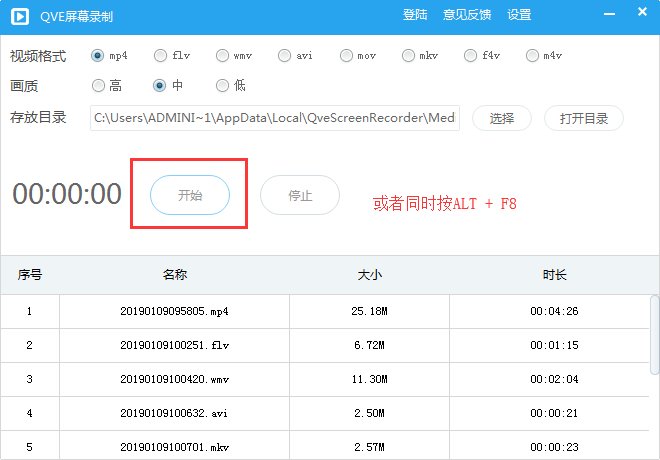Minimize the QVE recorder window

610,14
